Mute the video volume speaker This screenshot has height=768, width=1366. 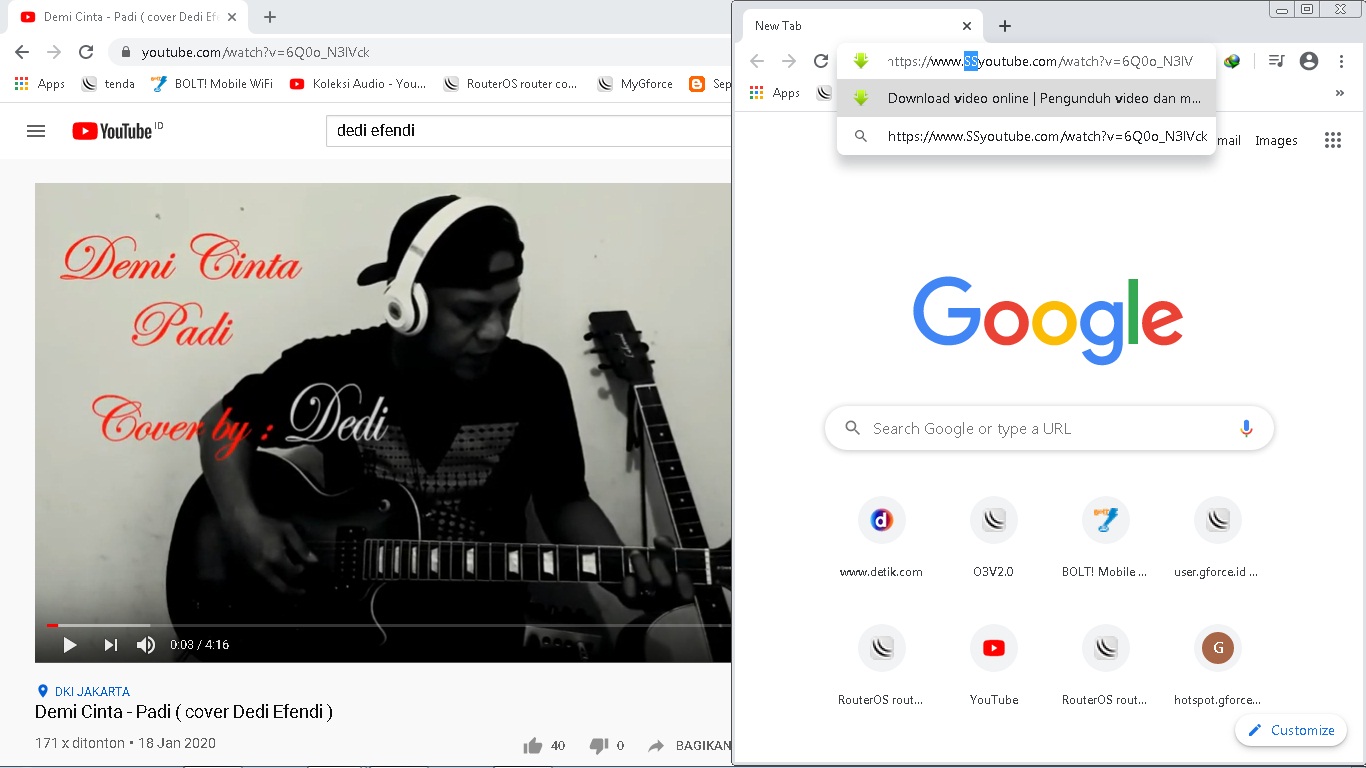pos(146,645)
